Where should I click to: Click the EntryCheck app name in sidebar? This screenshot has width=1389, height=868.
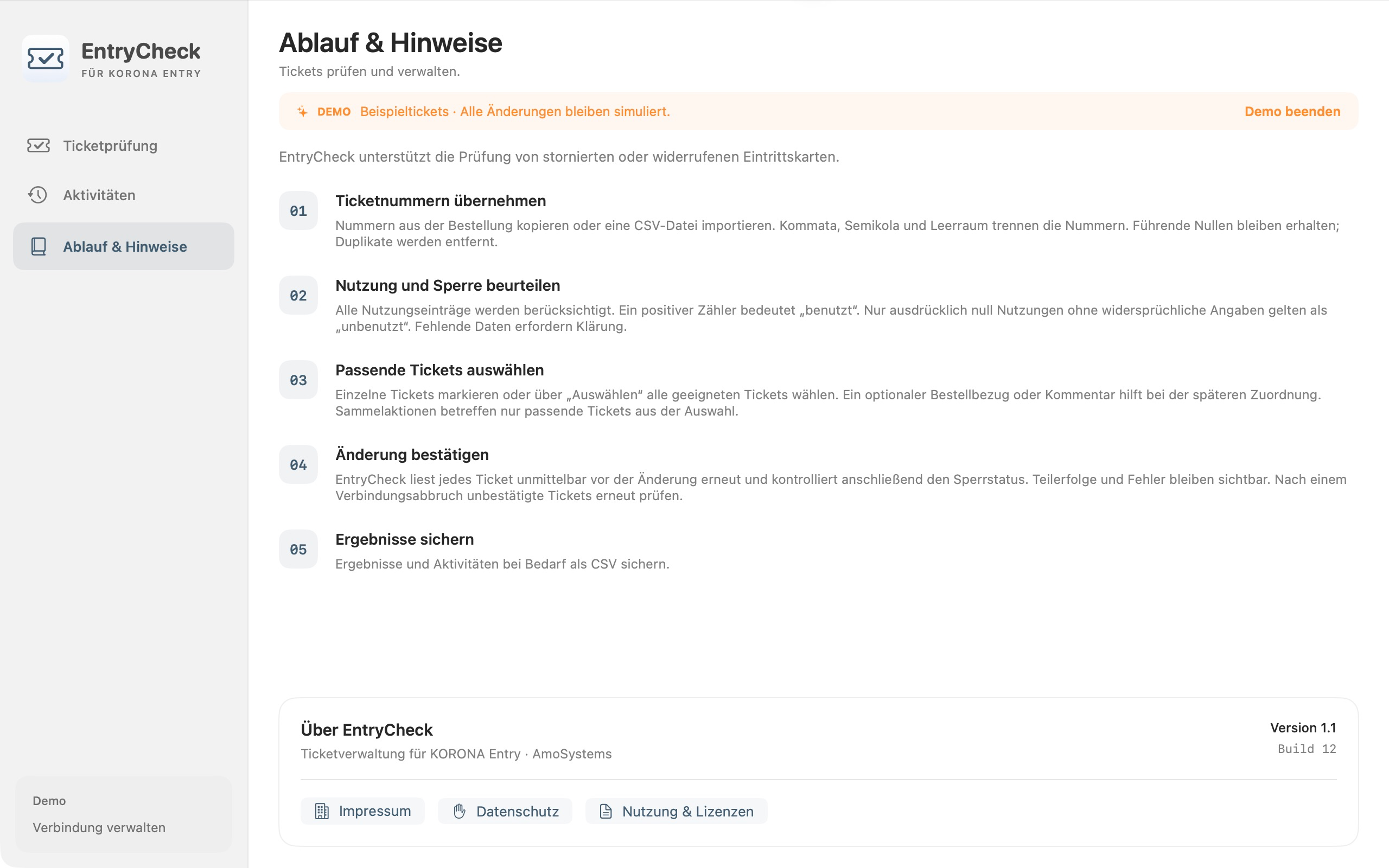pyautogui.click(x=141, y=51)
